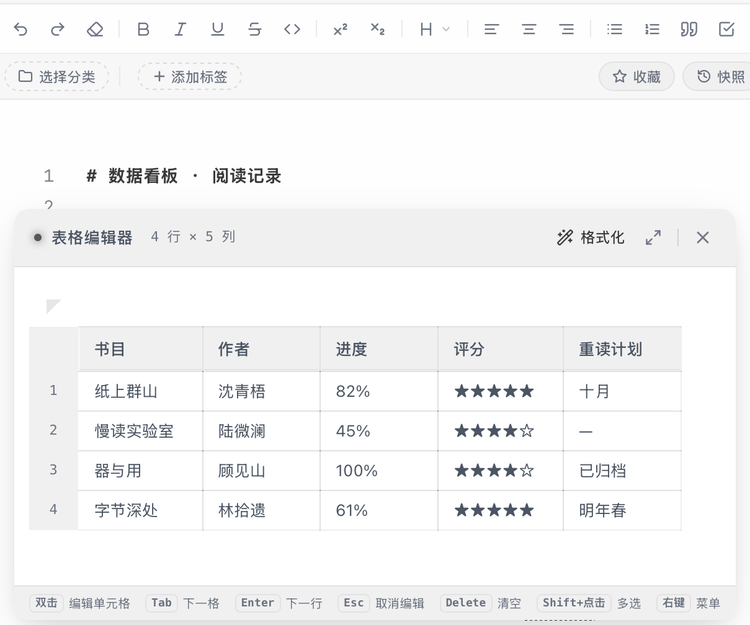Toggle italic formatting
The height and width of the screenshot is (625, 750).
coord(180,30)
